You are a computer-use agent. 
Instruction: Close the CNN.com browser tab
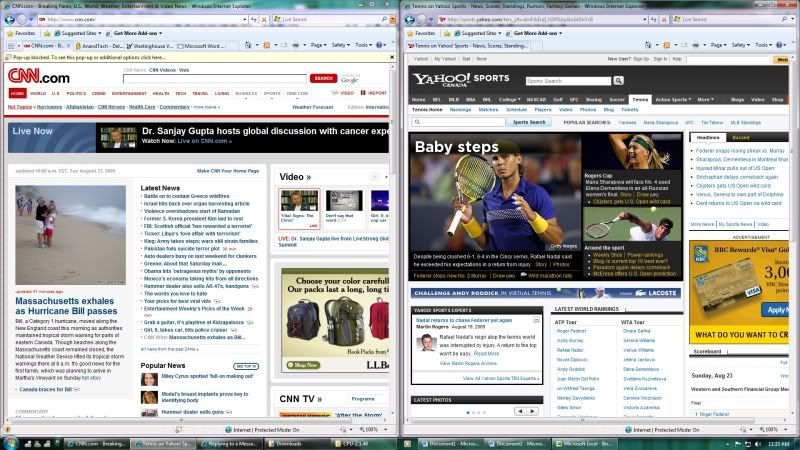tap(69, 46)
